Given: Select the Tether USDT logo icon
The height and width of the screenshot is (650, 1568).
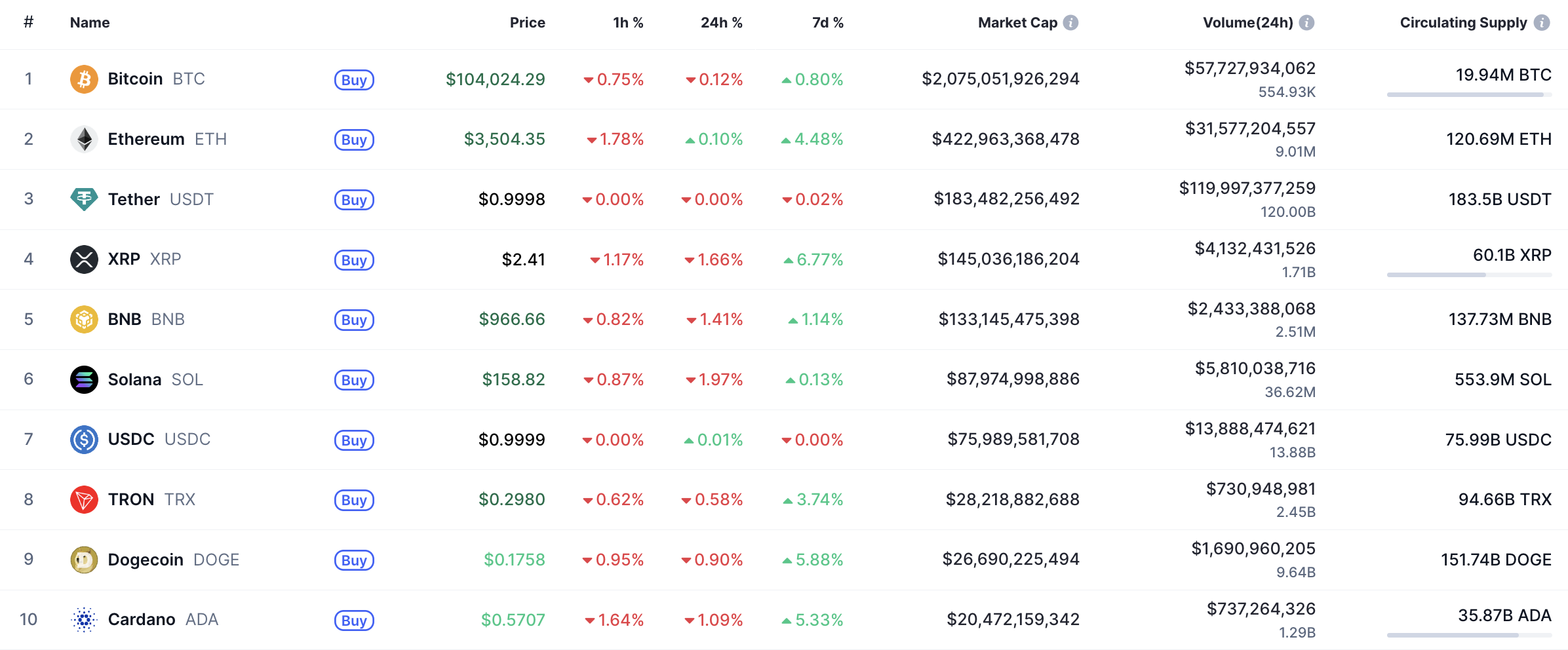Looking at the screenshot, I should (x=84, y=199).
